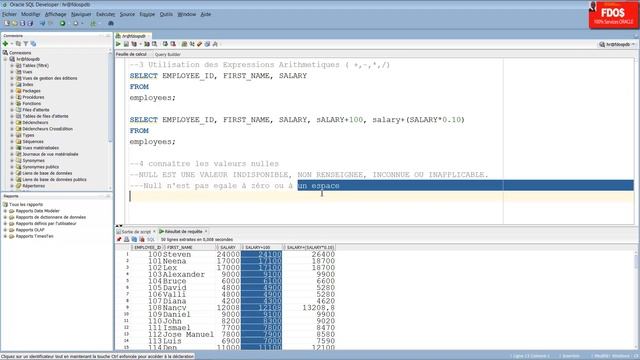Click the SALARY column header
640x360 pixels.
pyautogui.click(x=228, y=247)
